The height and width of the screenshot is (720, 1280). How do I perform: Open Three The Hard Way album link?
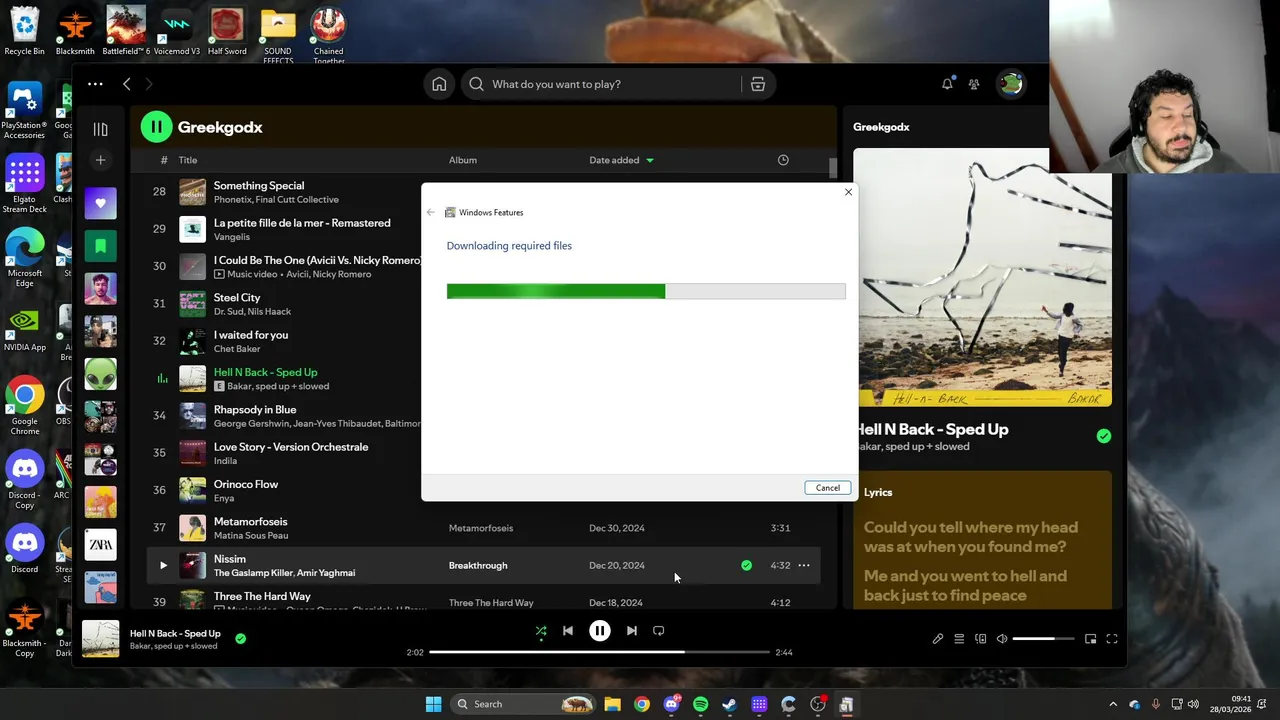[491, 602]
